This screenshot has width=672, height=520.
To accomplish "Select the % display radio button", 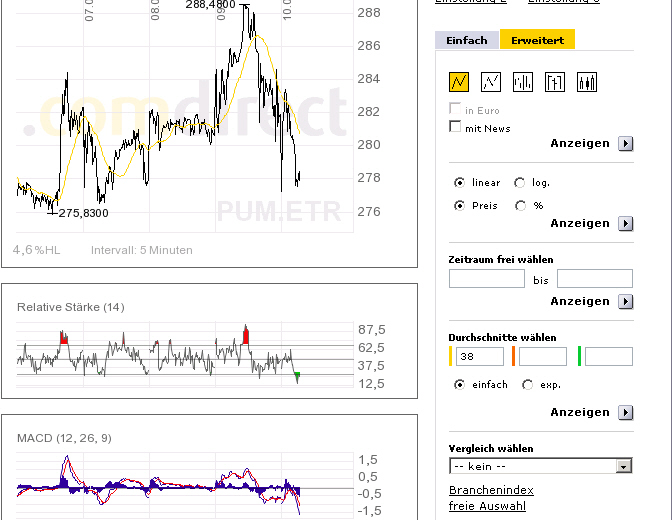I will pos(520,206).
